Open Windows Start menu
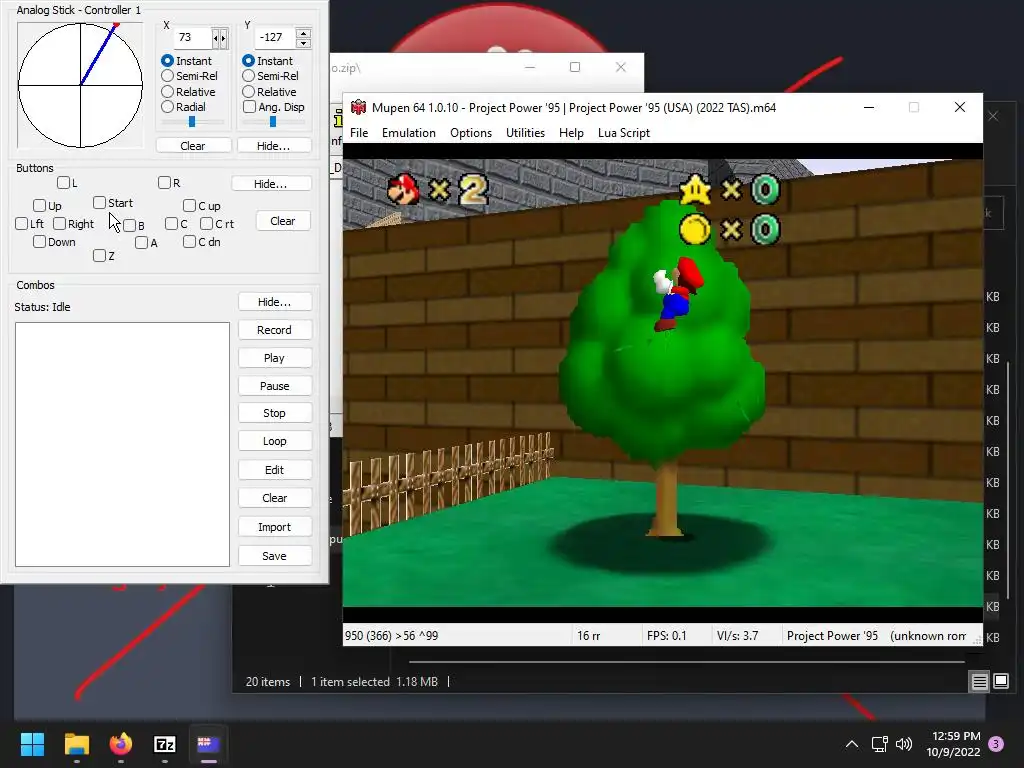The width and height of the screenshot is (1024, 768). tap(32, 744)
